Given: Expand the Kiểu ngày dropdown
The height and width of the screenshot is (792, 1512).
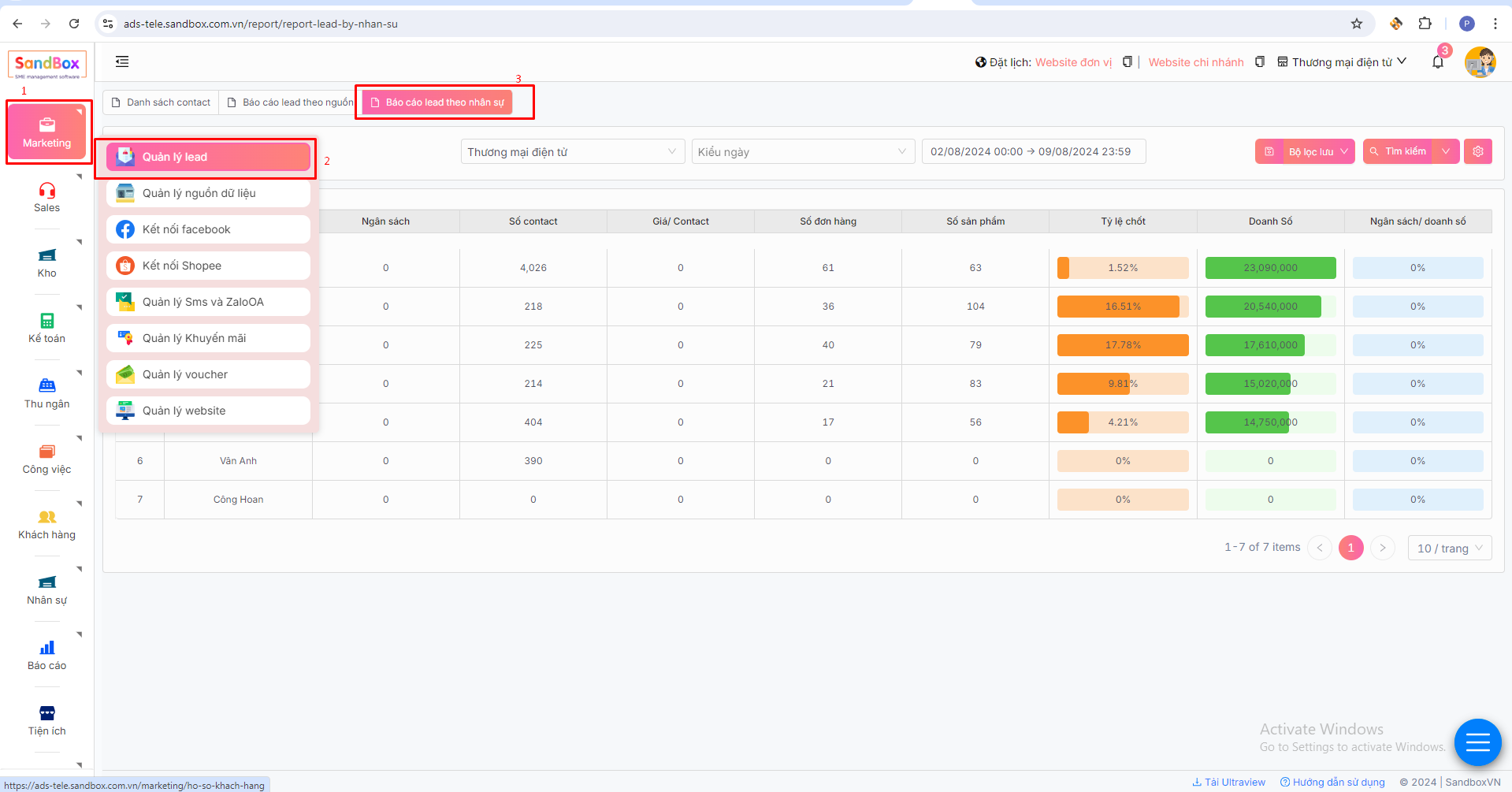Looking at the screenshot, I should pos(802,151).
